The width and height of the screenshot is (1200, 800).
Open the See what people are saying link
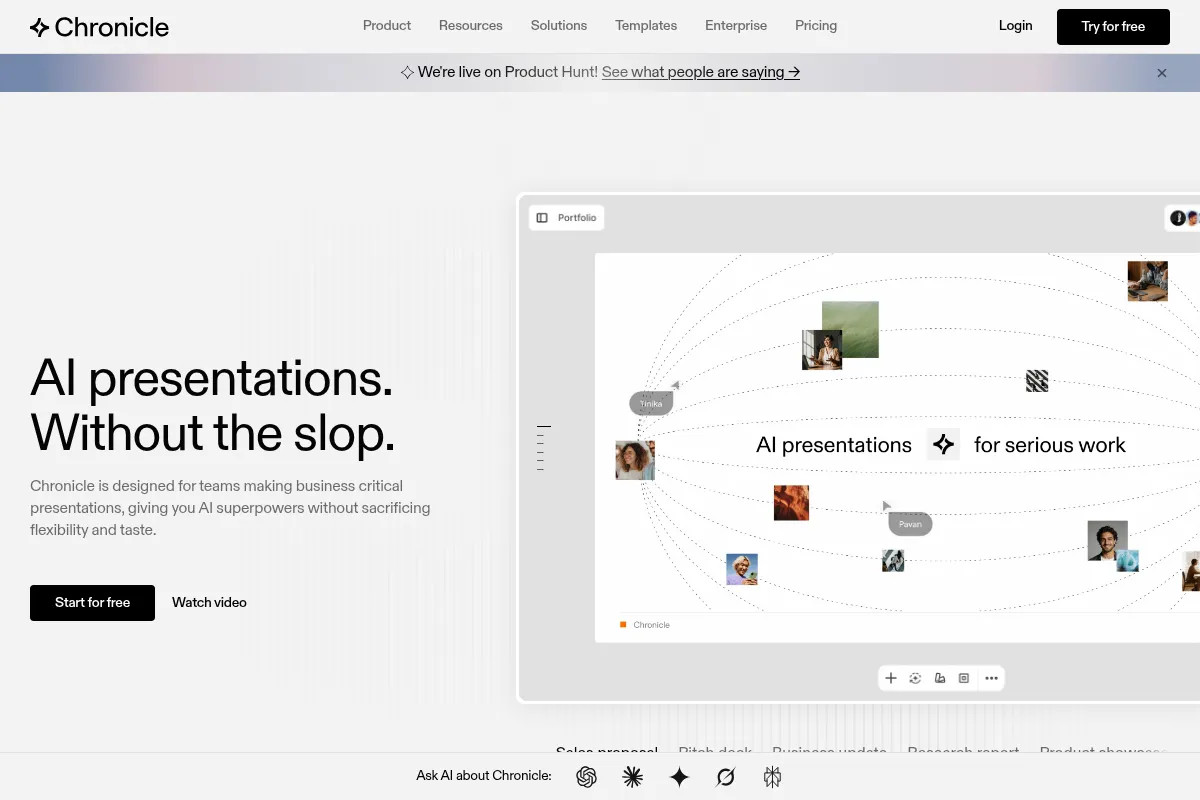click(701, 72)
